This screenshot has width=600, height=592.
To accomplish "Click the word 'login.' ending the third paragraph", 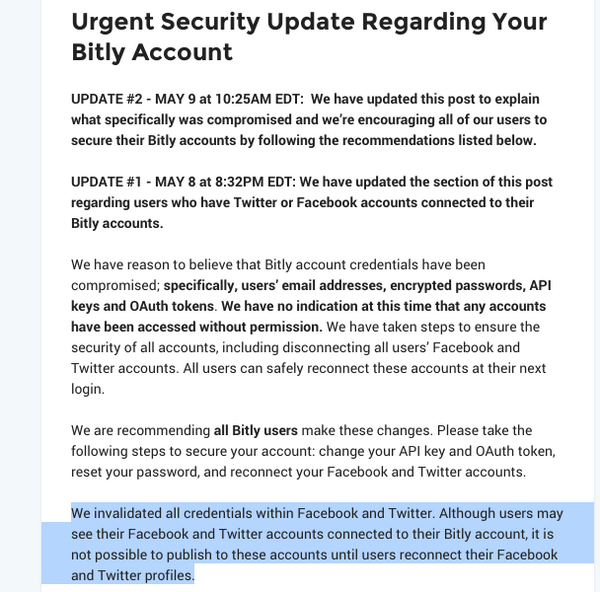I will click(x=88, y=389).
